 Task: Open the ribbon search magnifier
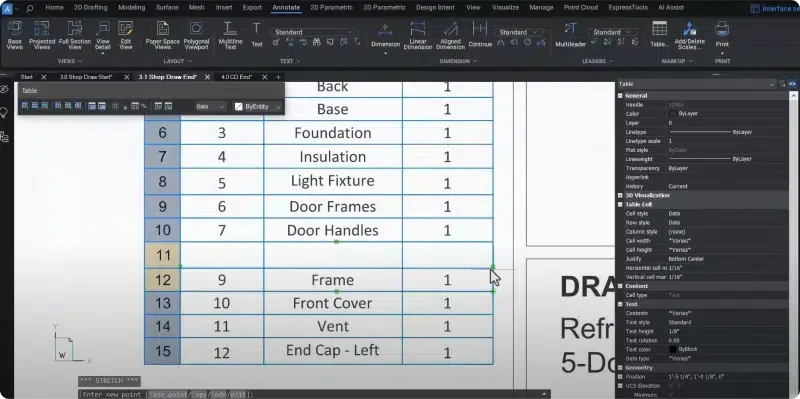[x=30, y=8]
